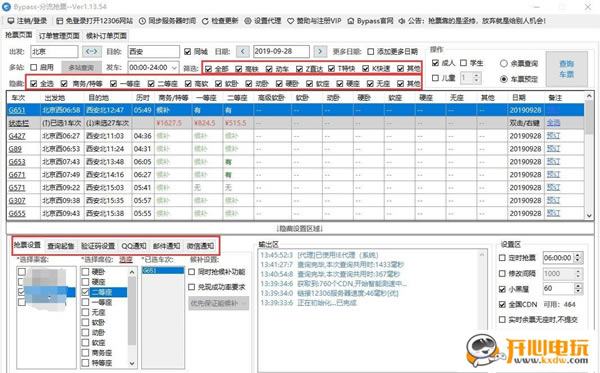The height and width of the screenshot is (373, 600).
Task: Open 12306 website without login icon
Action: coord(59,21)
